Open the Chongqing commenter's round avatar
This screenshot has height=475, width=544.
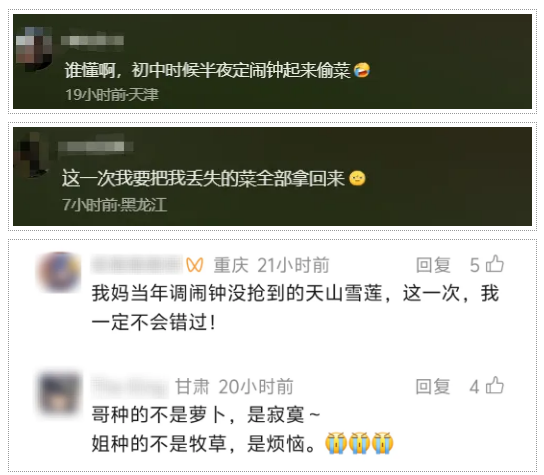(x=59, y=272)
